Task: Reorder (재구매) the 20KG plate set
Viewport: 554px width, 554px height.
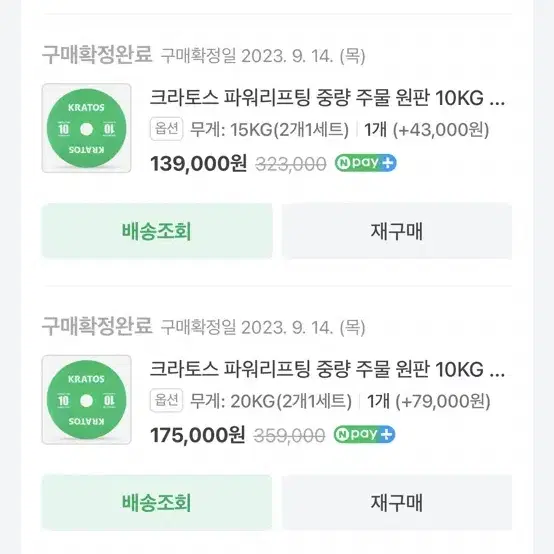Action: (397, 502)
